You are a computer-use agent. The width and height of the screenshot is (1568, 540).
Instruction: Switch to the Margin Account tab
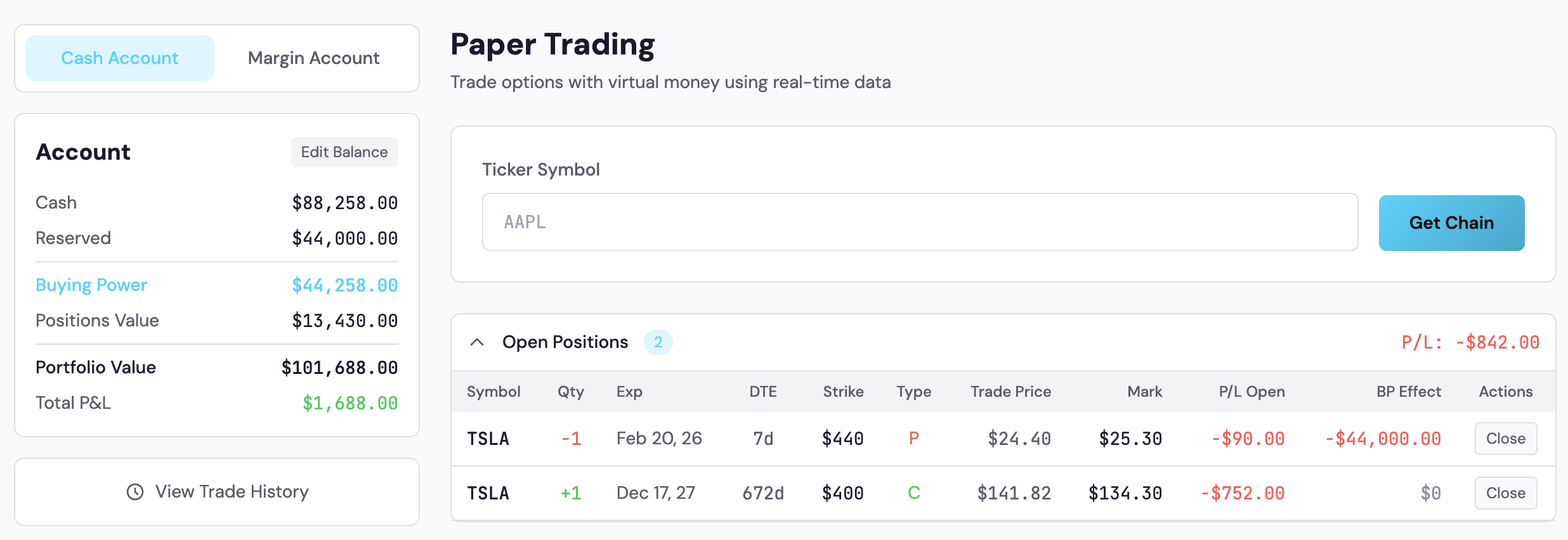[313, 58]
